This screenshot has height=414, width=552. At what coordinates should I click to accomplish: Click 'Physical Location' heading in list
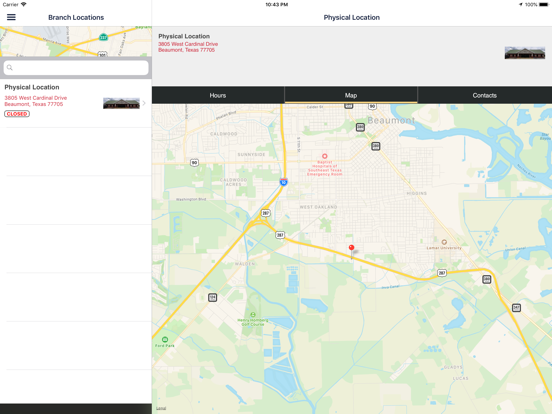32,87
